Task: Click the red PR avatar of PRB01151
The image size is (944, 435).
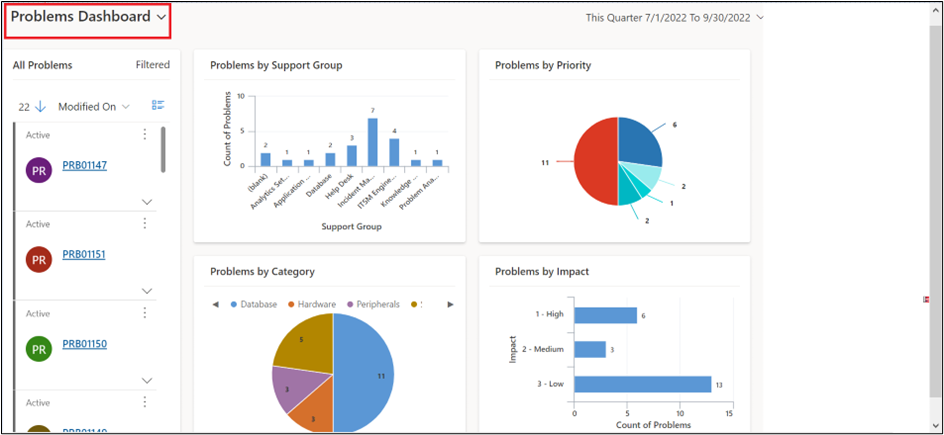Action: [x=39, y=260]
